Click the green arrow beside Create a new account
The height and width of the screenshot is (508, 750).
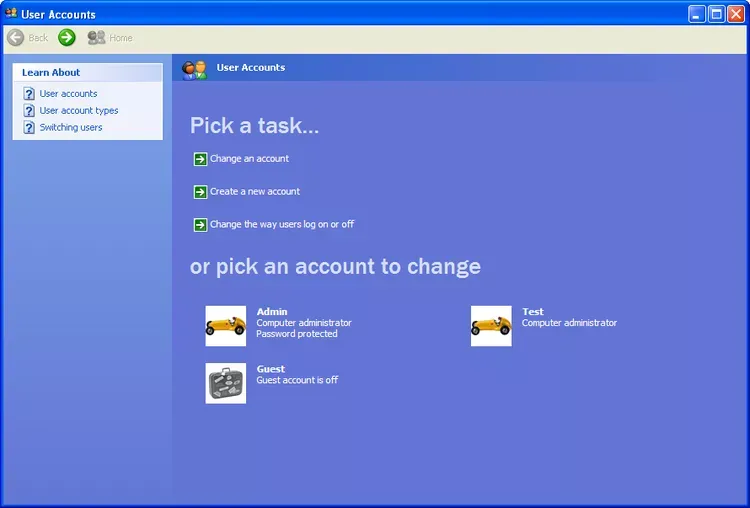point(200,192)
